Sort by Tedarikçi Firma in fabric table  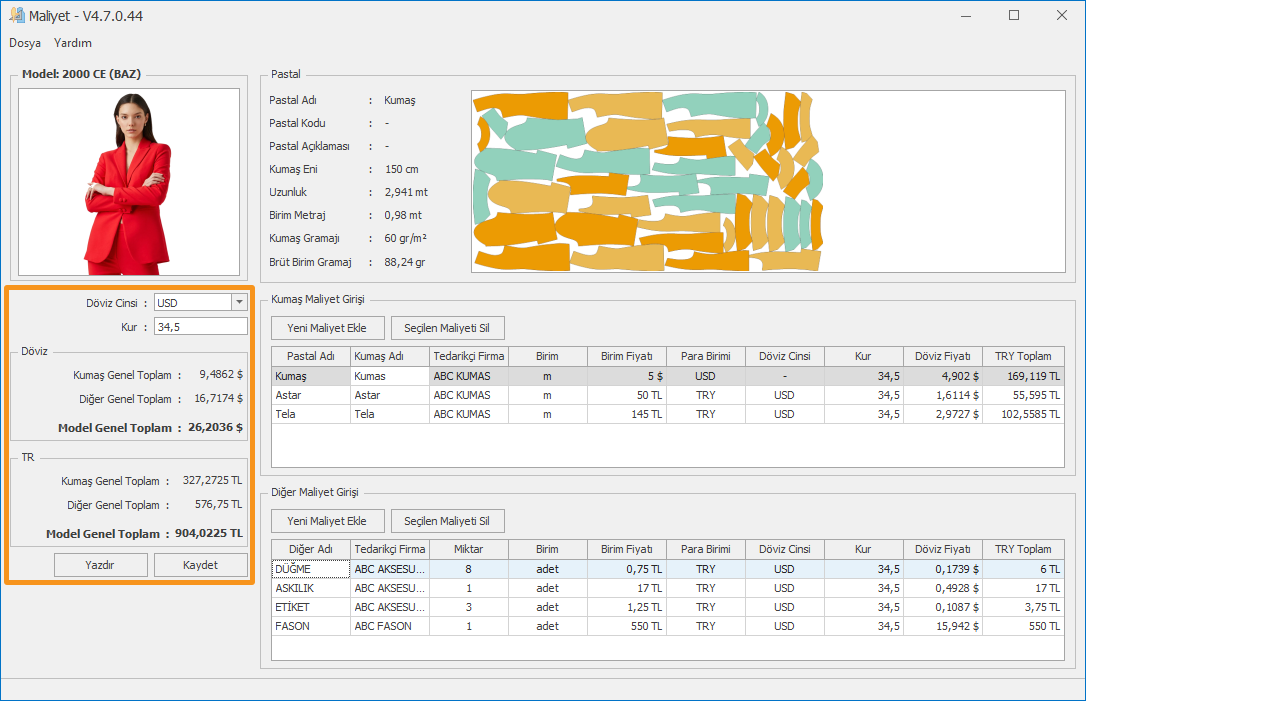[x=469, y=356]
